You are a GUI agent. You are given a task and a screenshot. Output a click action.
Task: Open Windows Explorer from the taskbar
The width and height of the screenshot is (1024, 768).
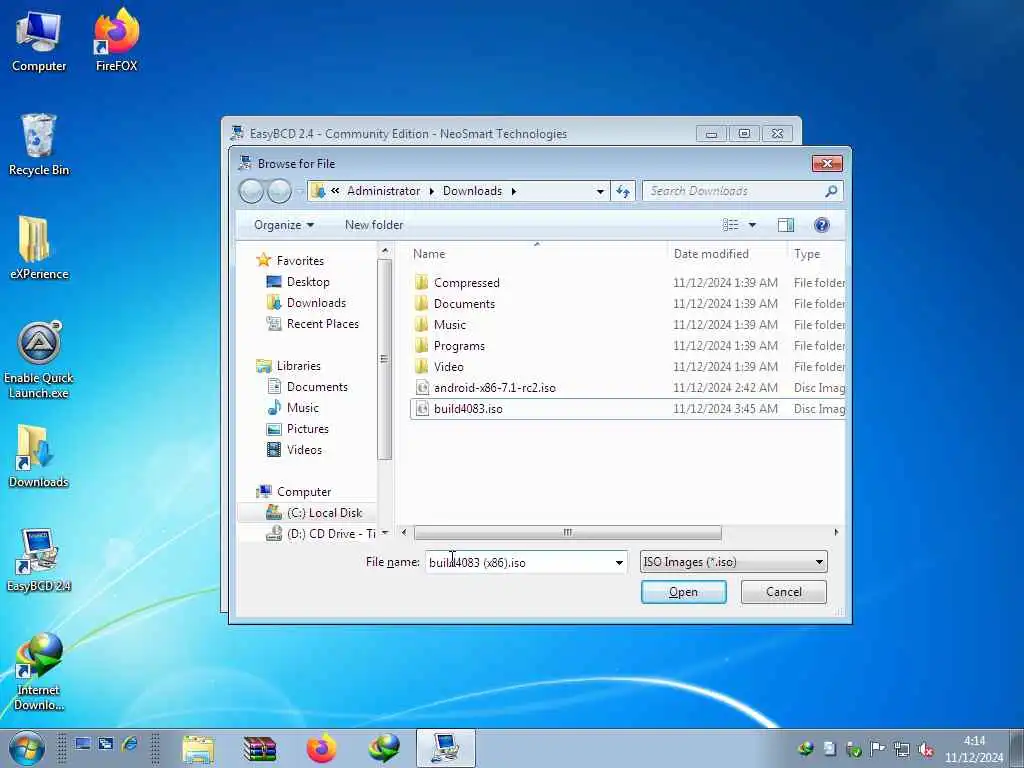point(198,748)
